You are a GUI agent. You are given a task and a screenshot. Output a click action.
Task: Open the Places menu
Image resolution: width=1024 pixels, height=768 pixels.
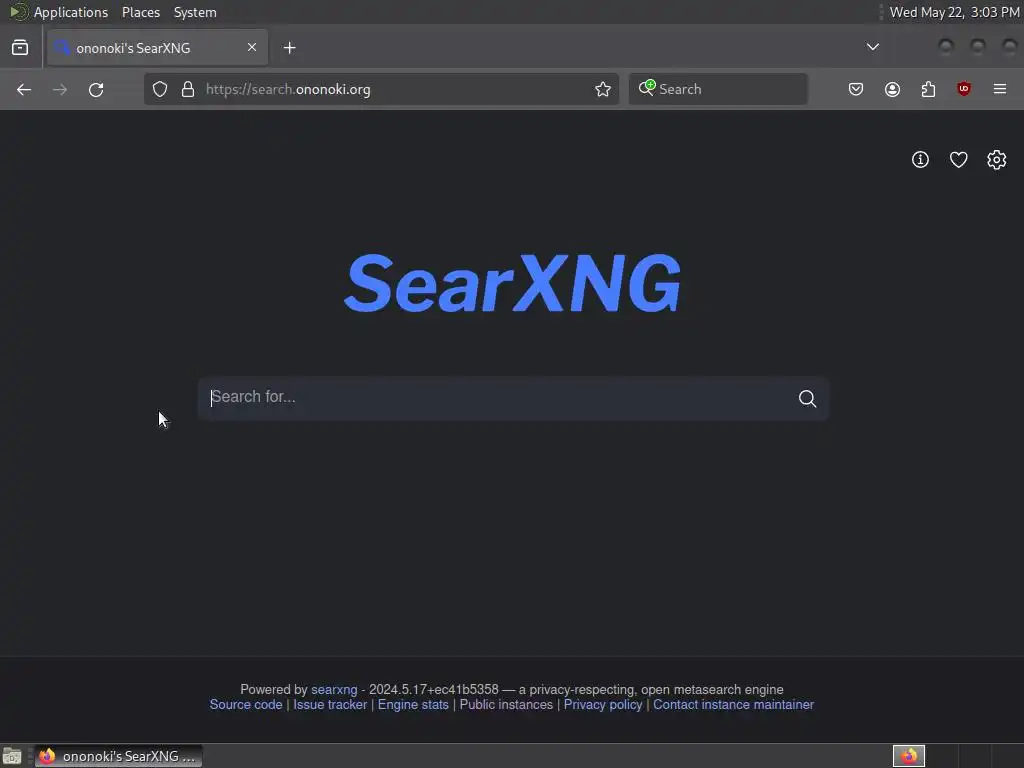(x=141, y=12)
